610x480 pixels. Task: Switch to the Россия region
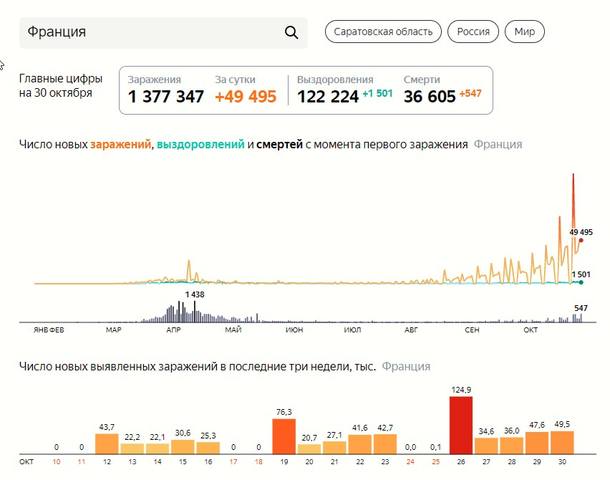point(473,32)
